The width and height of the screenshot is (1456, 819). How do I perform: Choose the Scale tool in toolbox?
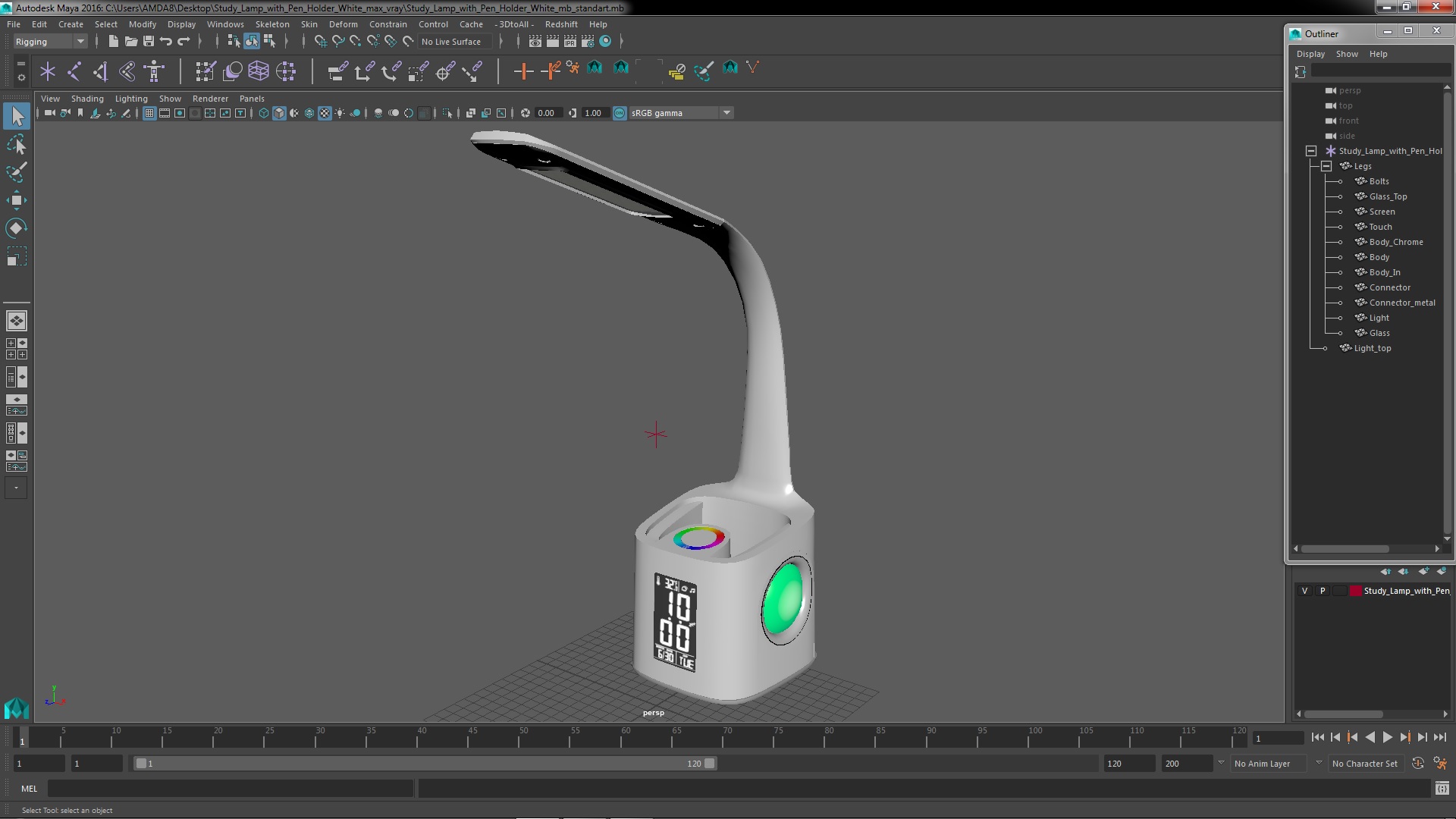point(17,256)
